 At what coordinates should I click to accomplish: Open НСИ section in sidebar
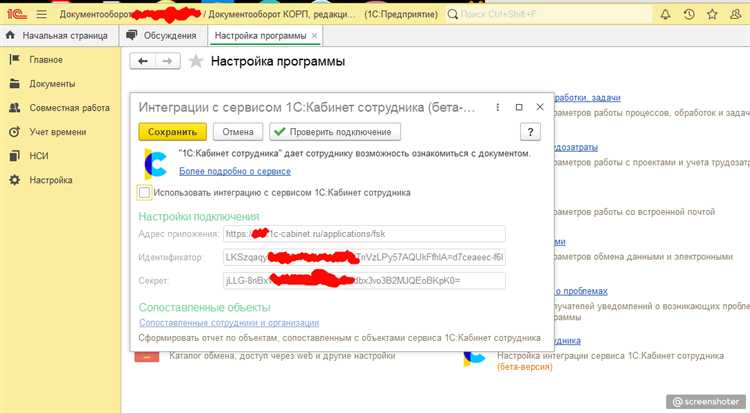pyautogui.click(x=39, y=156)
